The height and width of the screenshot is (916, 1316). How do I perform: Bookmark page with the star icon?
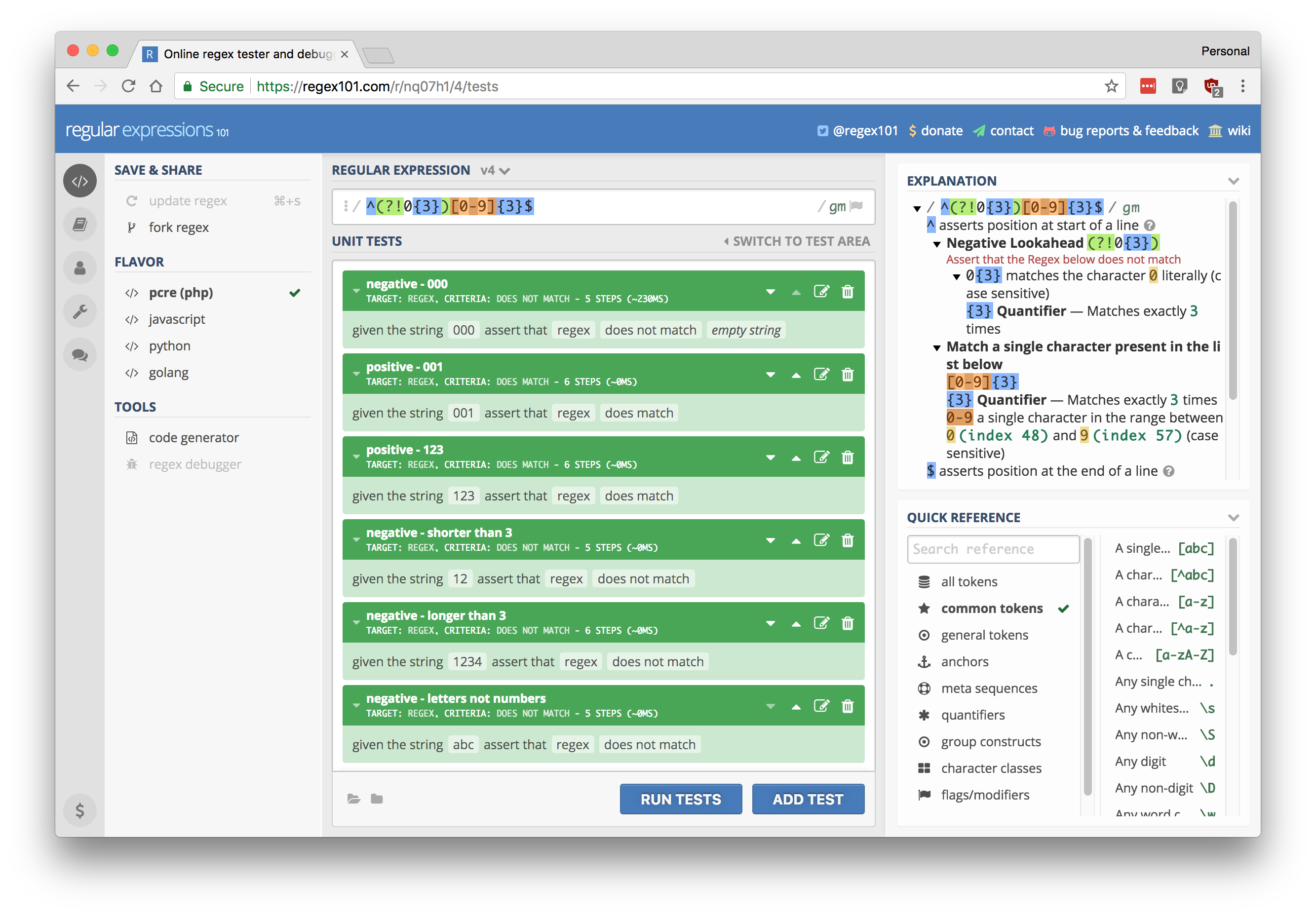pos(1111,86)
